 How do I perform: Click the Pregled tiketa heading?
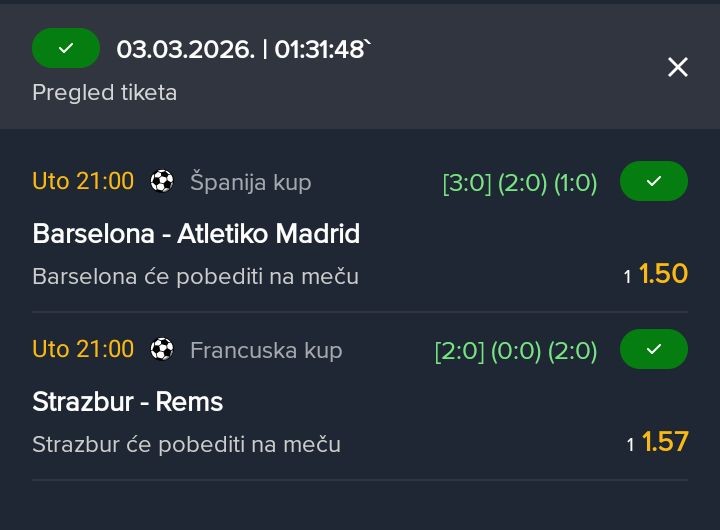[x=104, y=93]
